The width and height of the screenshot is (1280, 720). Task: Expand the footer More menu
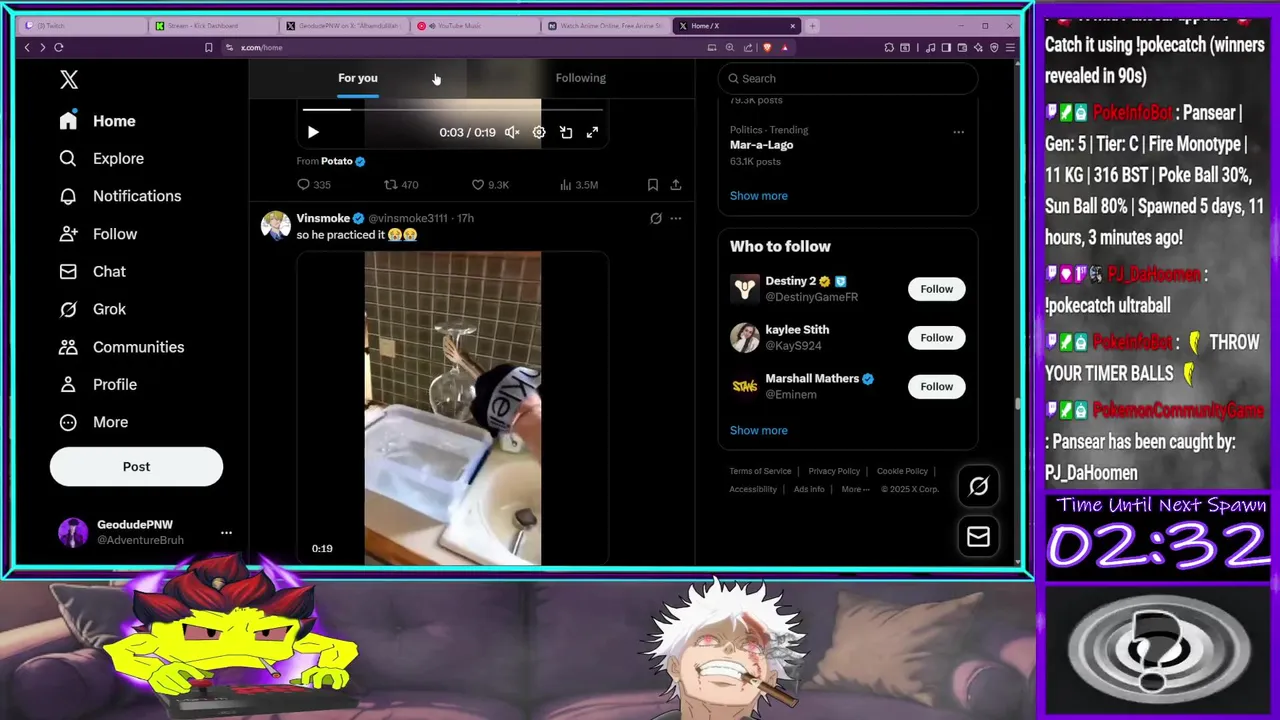pos(855,489)
